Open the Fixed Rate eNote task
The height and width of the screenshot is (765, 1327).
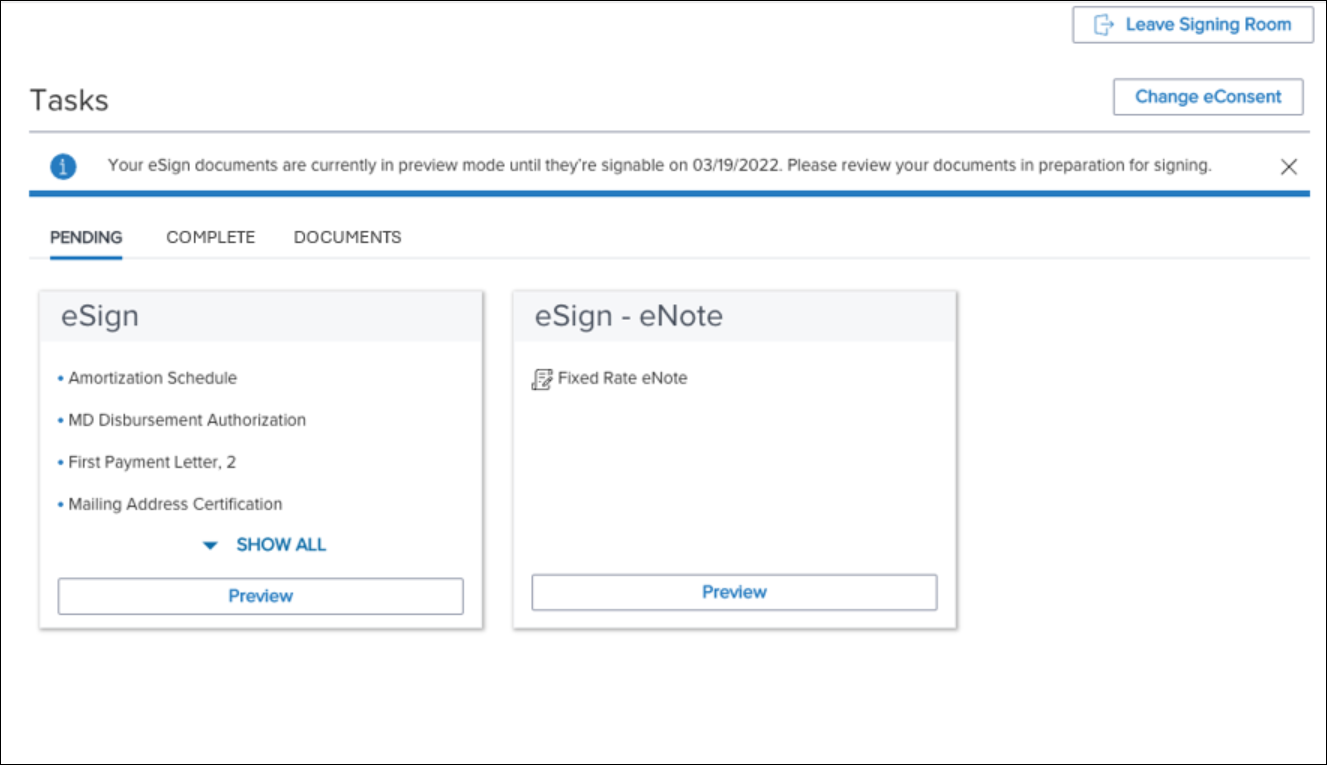click(612, 378)
